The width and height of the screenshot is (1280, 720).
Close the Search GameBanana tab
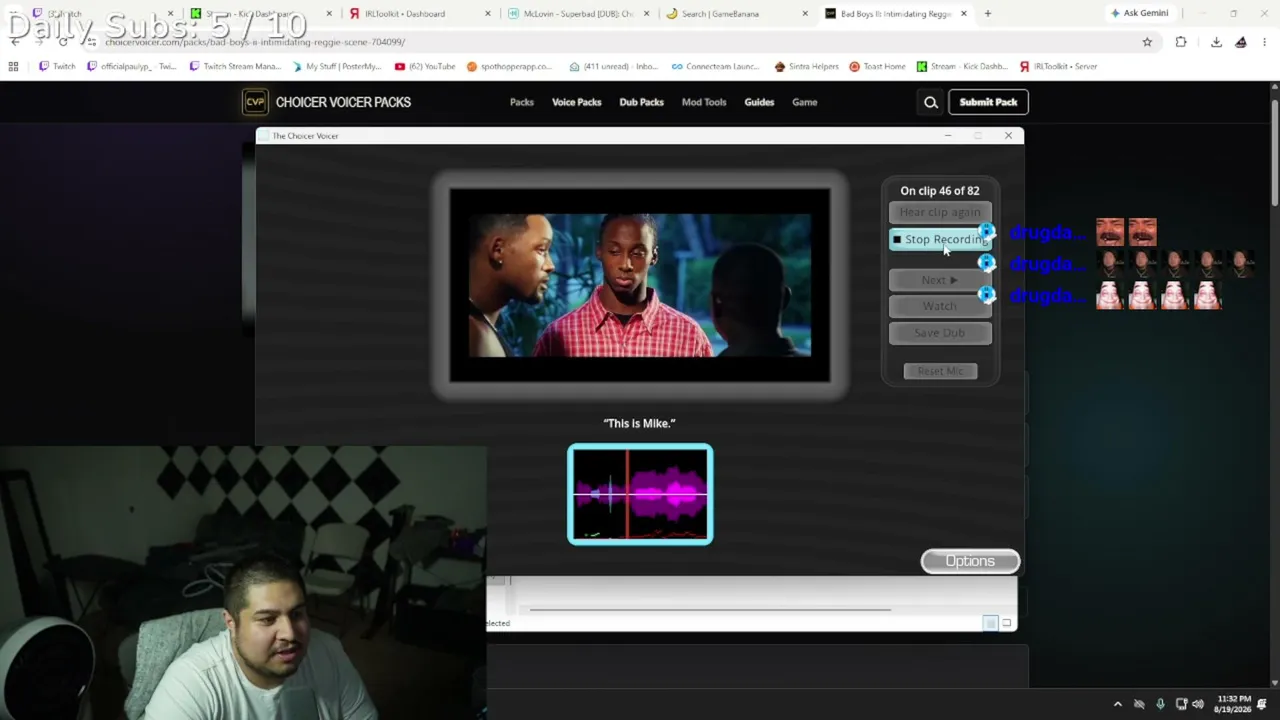point(805,14)
